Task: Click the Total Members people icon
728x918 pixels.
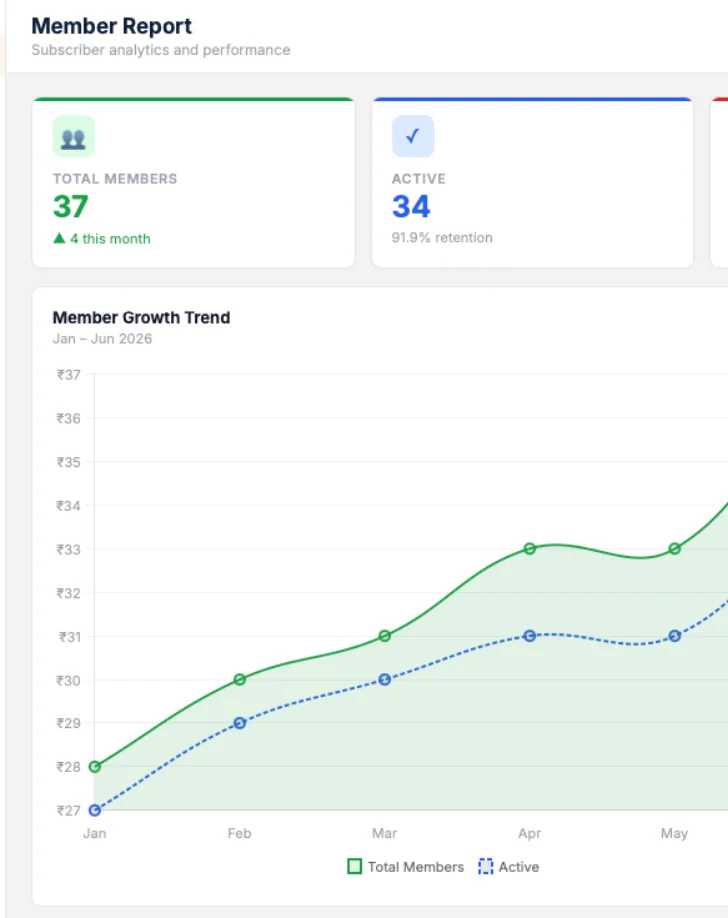Action: [x=73, y=136]
